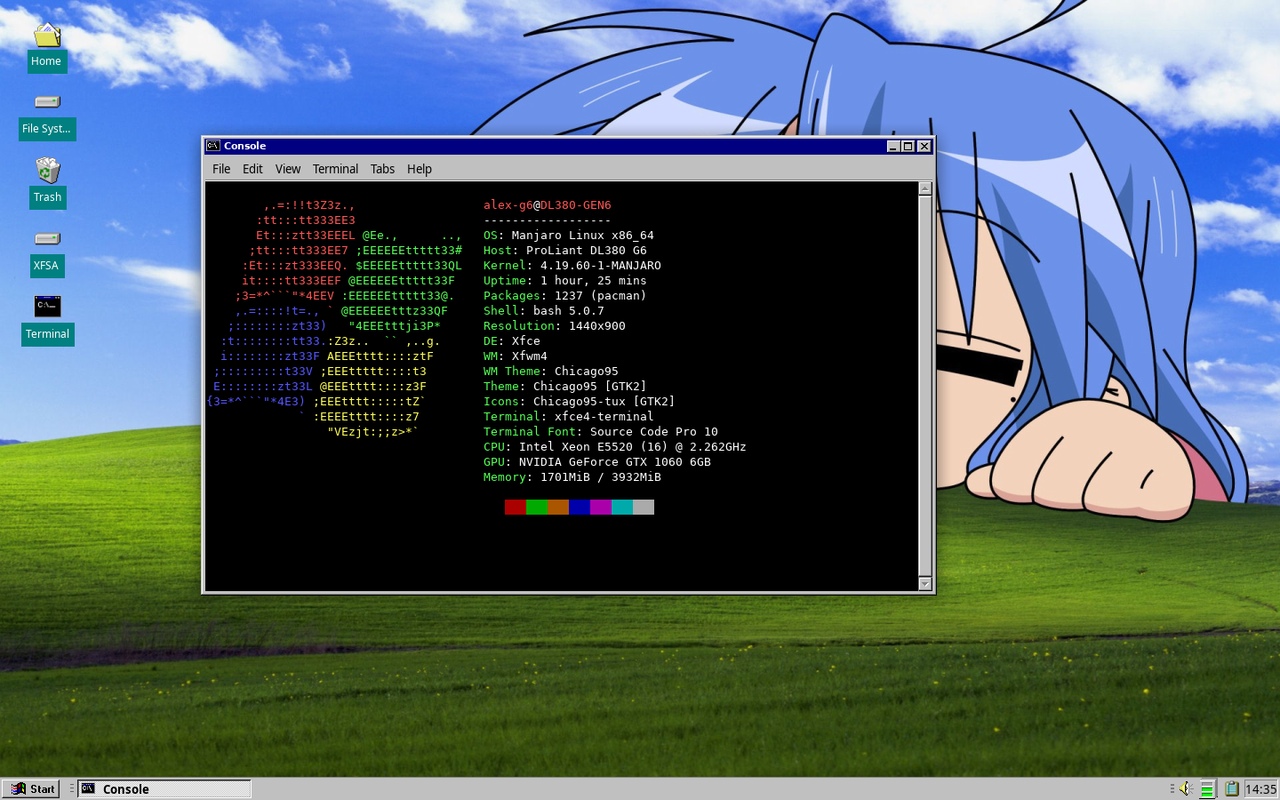1280x800 pixels.
Task: Click the 'Terminal: xfce4-terminal' line
Action: click(x=568, y=416)
